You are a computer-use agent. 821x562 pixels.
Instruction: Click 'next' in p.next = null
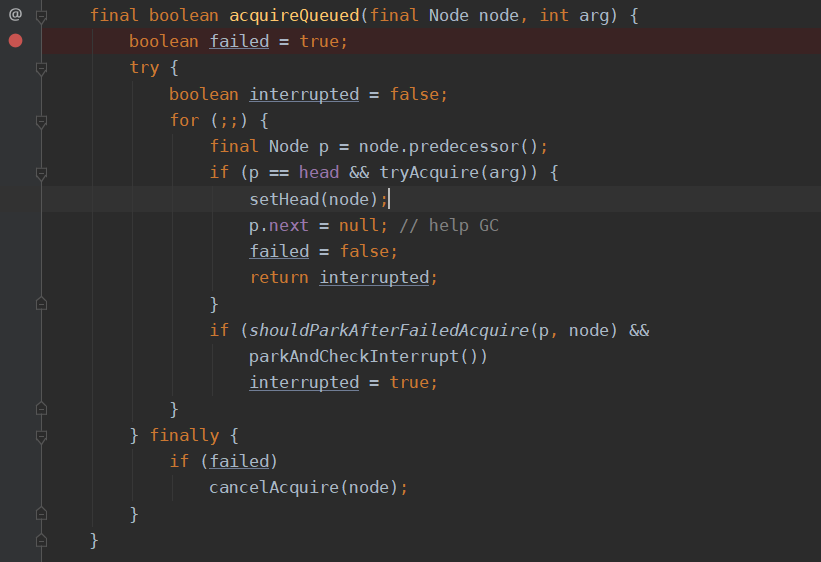(x=289, y=225)
